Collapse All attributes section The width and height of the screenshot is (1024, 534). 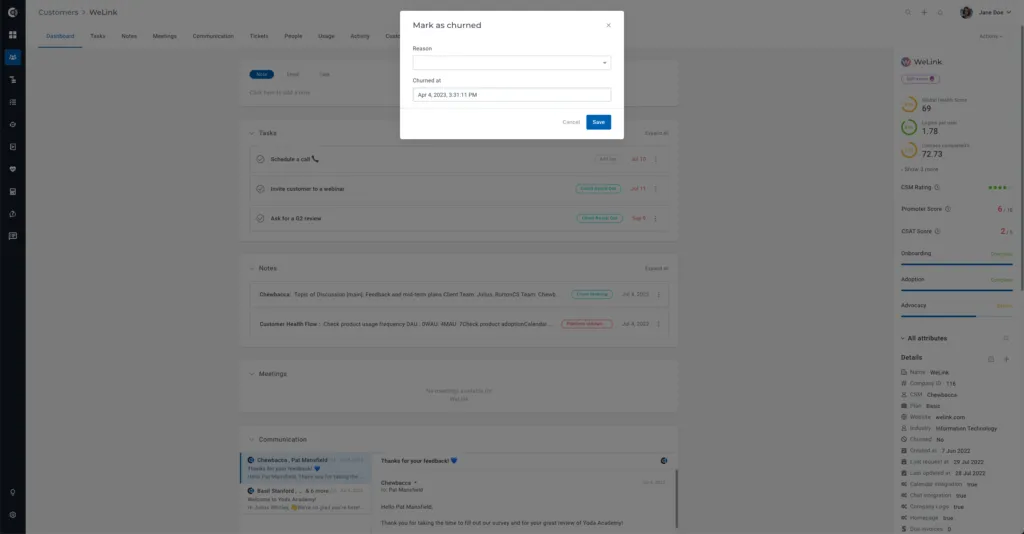pos(903,338)
